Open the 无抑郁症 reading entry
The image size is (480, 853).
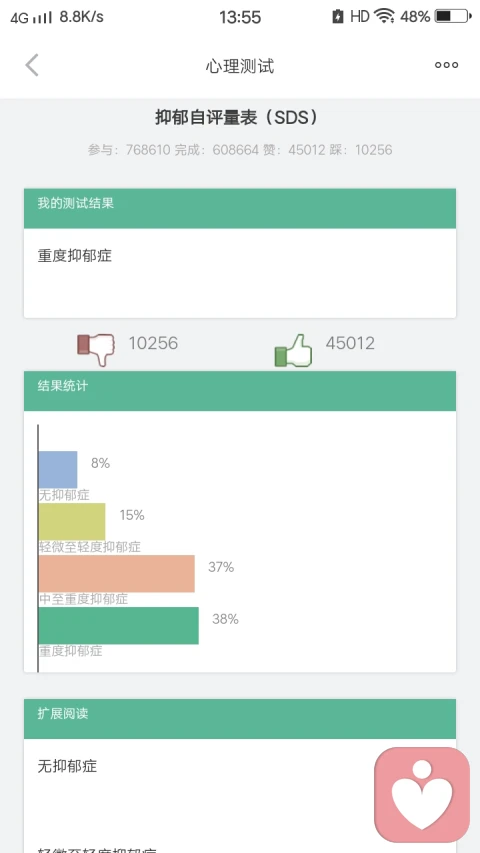[67, 767]
